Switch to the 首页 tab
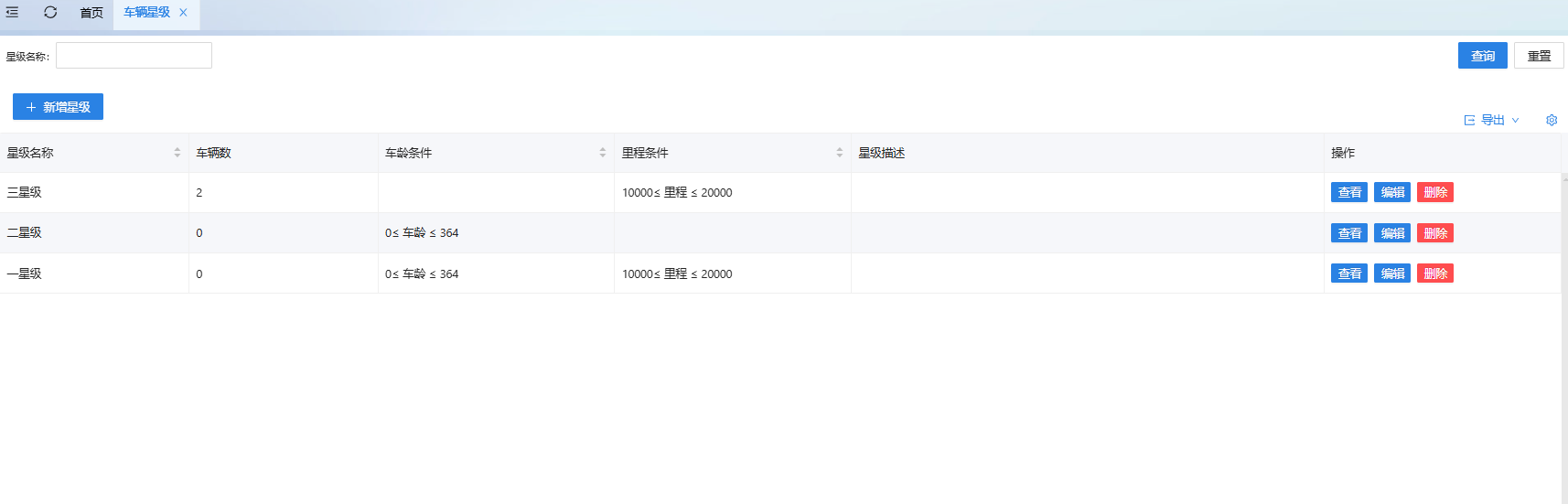This screenshot has width=1568, height=504. pyautogui.click(x=91, y=13)
